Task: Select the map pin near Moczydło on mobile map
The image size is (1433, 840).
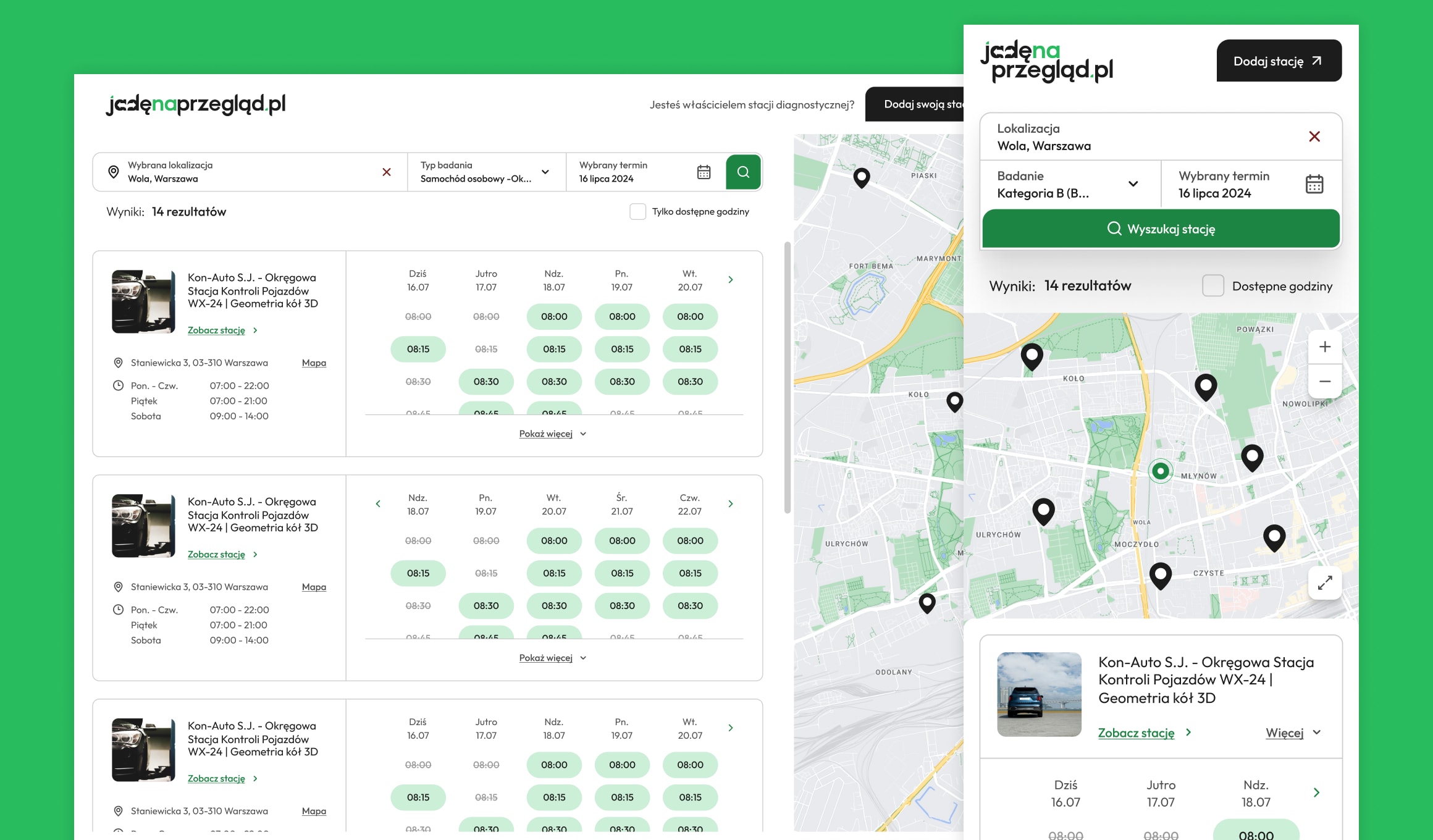Action: (1161, 576)
